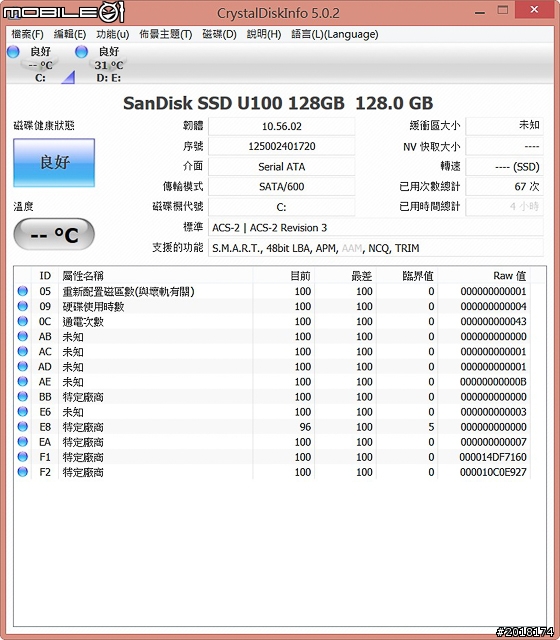Click the rotation rate ---- (SSD) field

[x=504, y=167]
